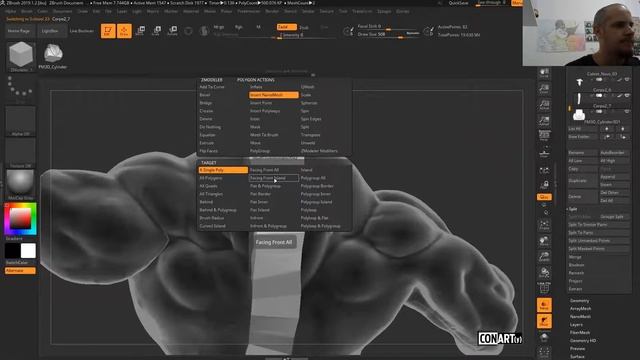Toggle the Transp transparency button
This screenshot has height=360, width=640.
(544, 305)
